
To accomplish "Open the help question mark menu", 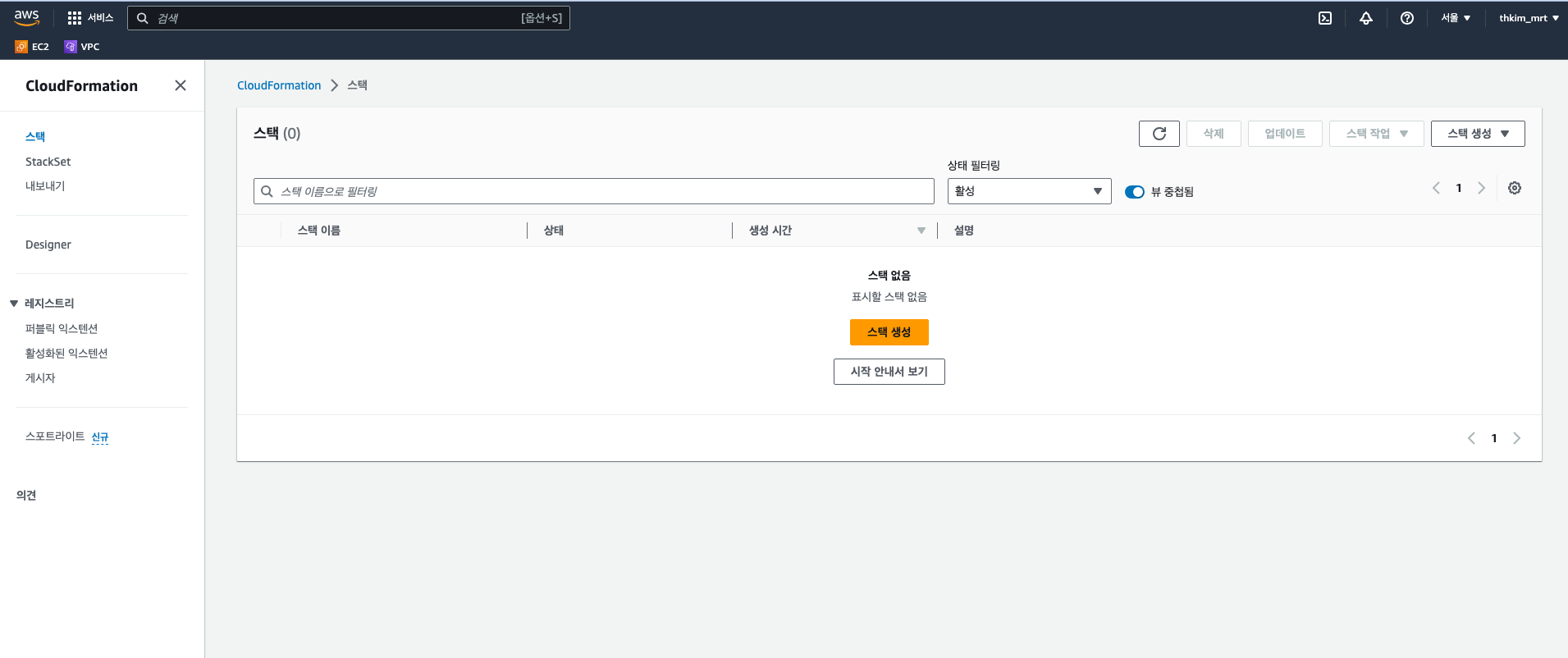I will coord(1407,18).
